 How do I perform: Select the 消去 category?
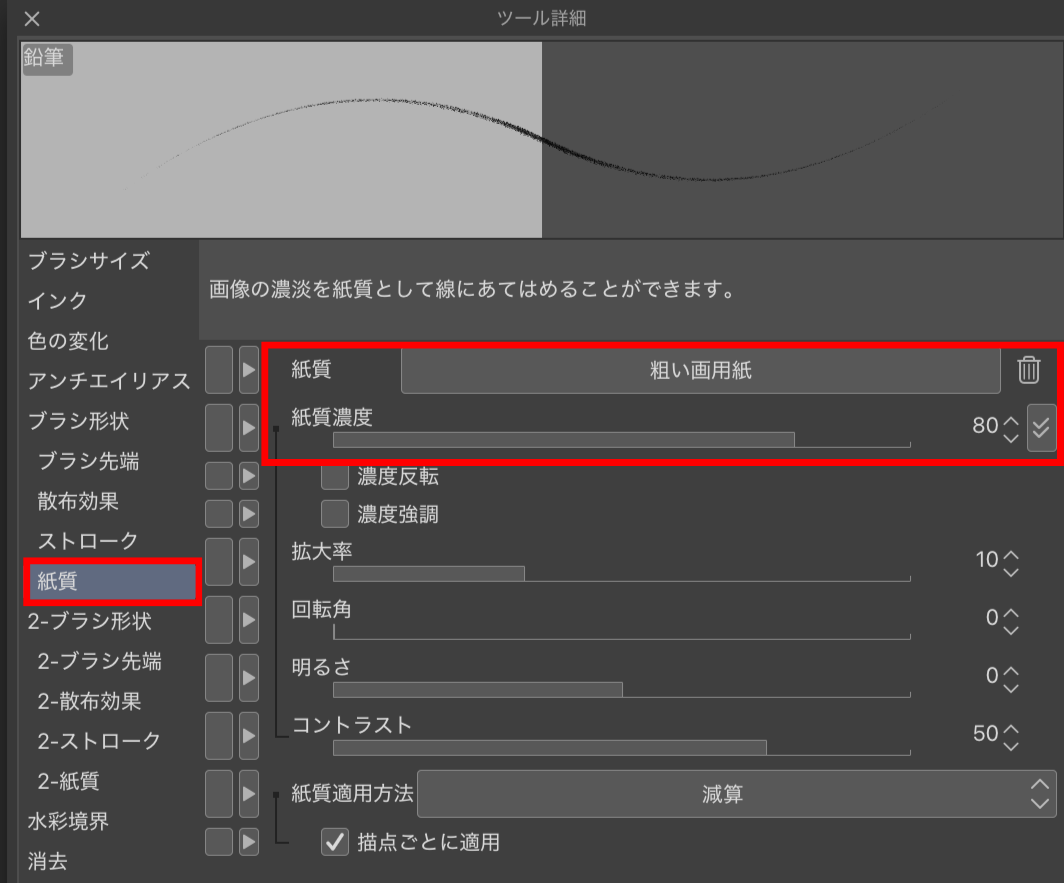48,861
